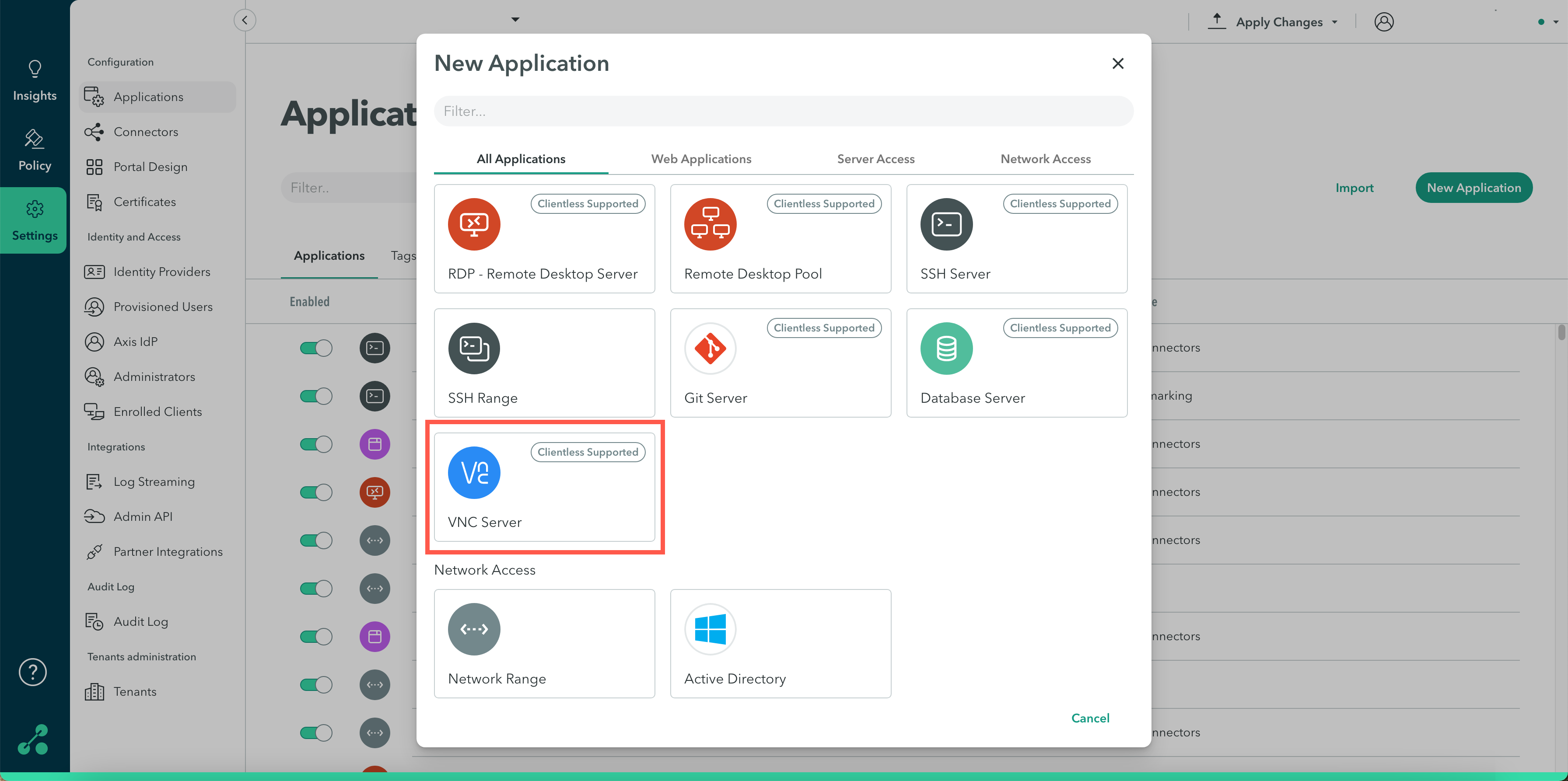Open the Apply Changes dropdown arrow
1568x781 pixels.
(1335, 22)
